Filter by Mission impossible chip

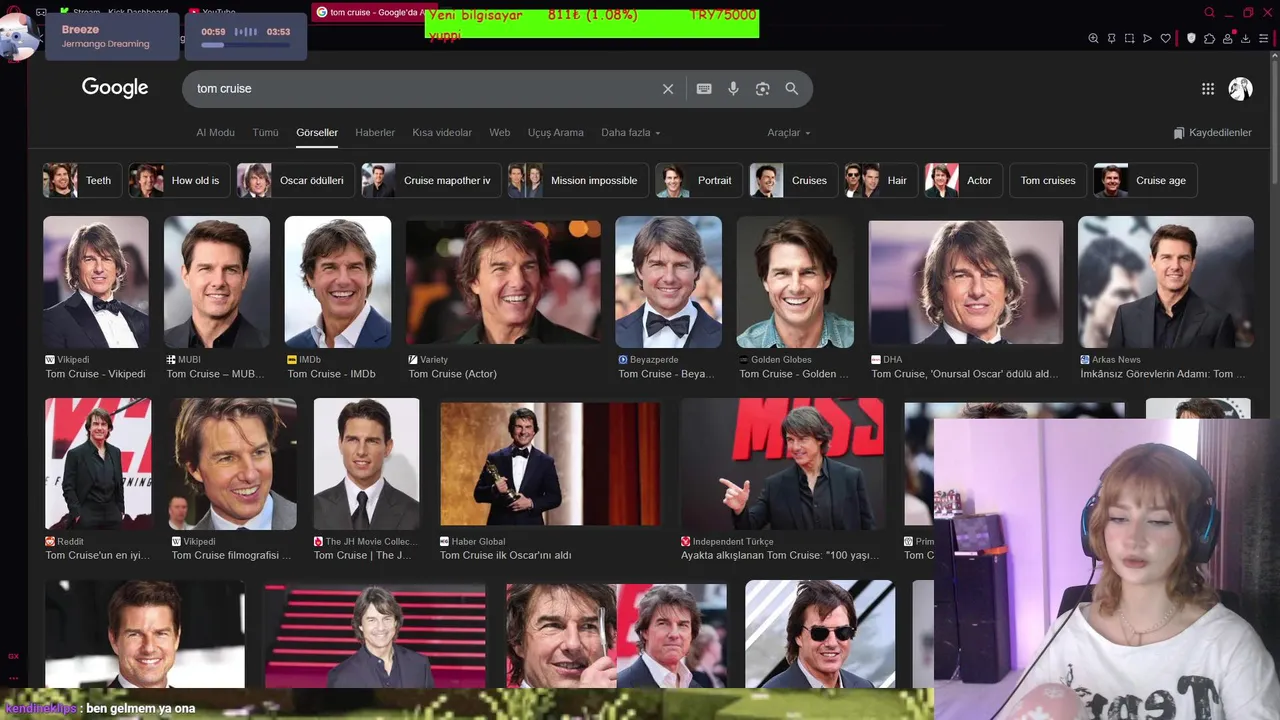578,181
